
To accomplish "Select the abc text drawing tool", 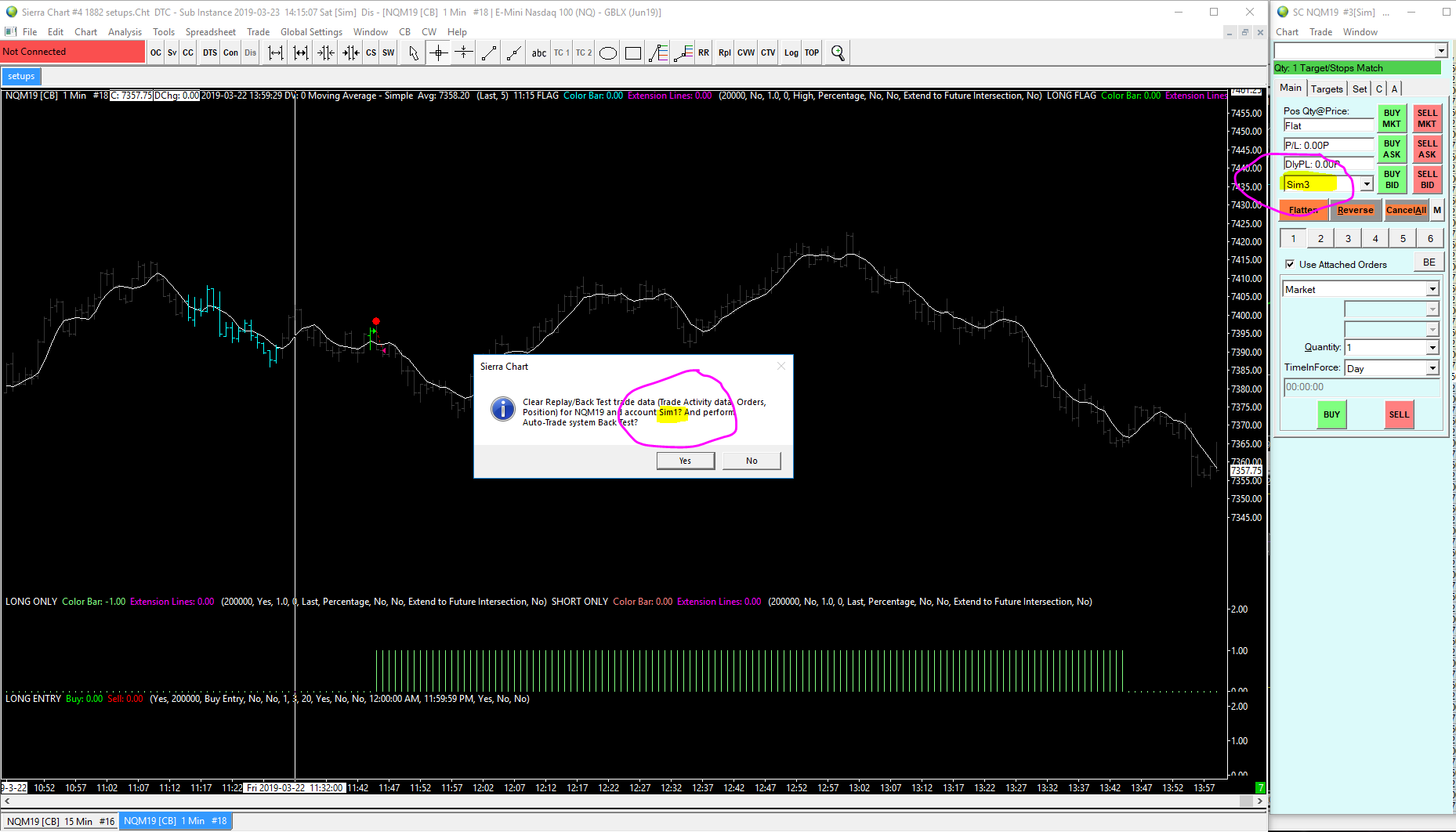I will tap(539, 52).
